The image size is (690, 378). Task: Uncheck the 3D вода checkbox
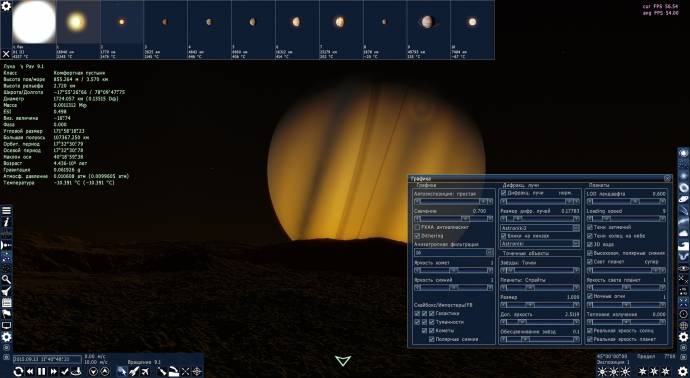tap(590, 245)
